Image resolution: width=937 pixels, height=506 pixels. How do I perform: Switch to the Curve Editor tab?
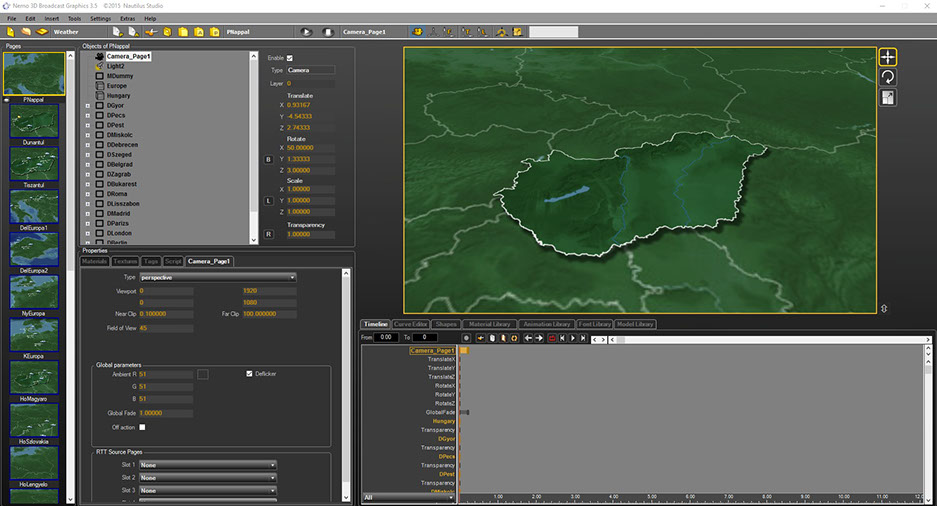pos(410,324)
